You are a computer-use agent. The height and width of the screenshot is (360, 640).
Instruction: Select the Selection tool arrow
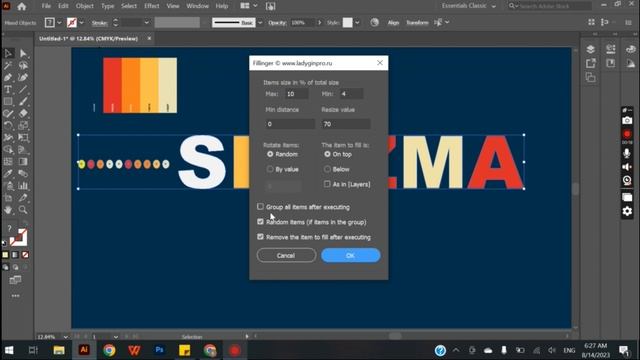pyautogui.click(x=8, y=53)
